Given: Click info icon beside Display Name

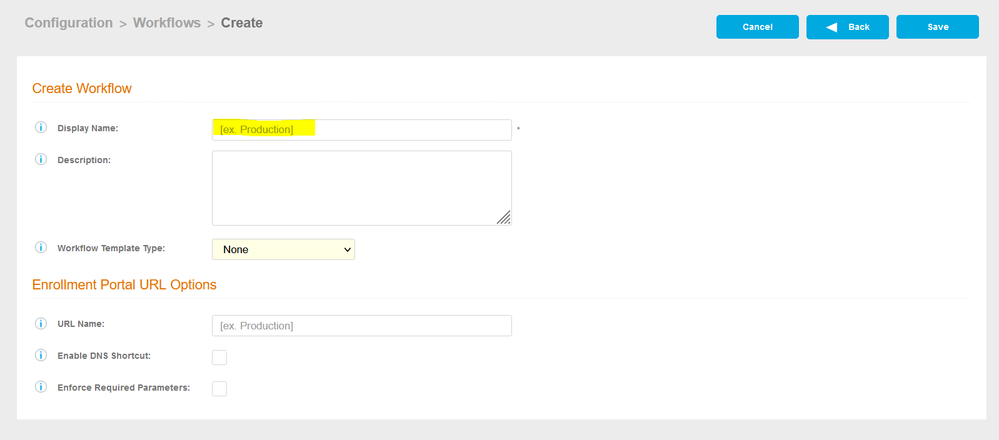Looking at the screenshot, I should click(x=41, y=128).
